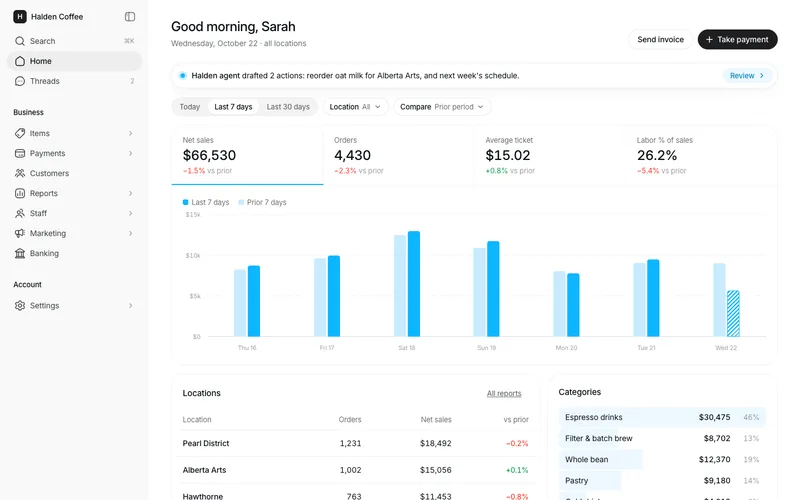The width and height of the screenshot is (800, 500).
Task: Open the Location All dropdown
Action: [355, 107]
